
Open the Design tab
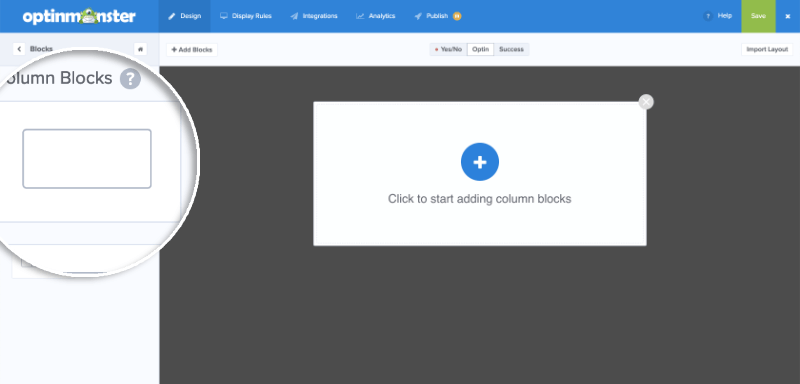point(185,16)
